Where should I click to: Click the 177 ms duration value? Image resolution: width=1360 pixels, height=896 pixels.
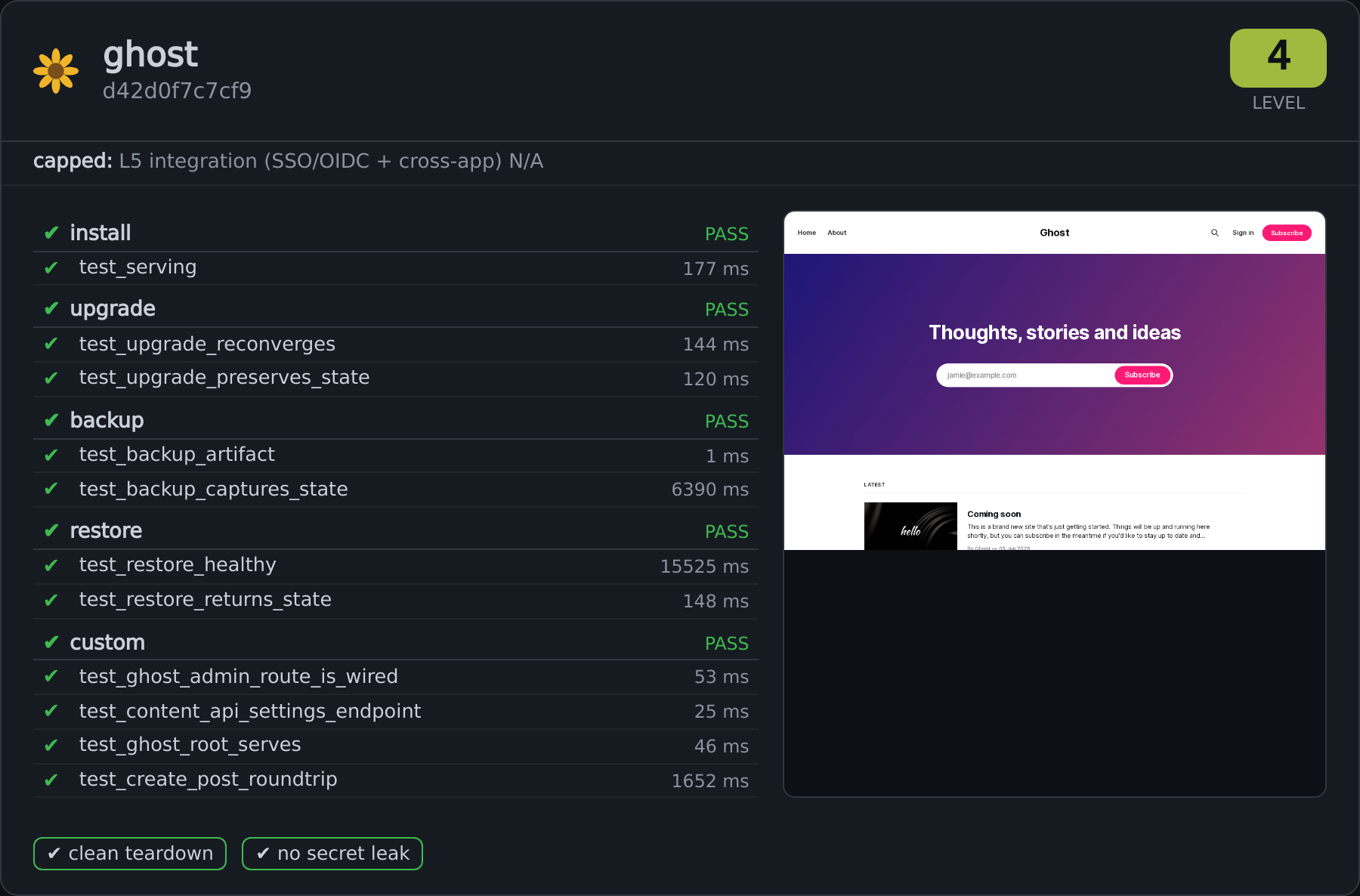[x=716, y=269]
